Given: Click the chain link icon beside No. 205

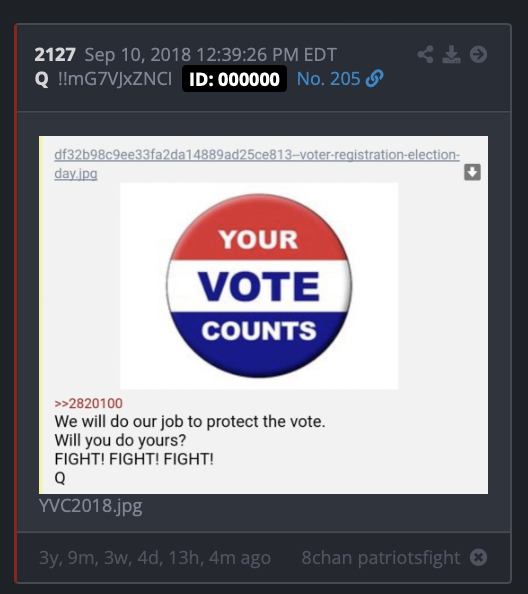Looking at the screenshot, I should click(x=374, y=79).
